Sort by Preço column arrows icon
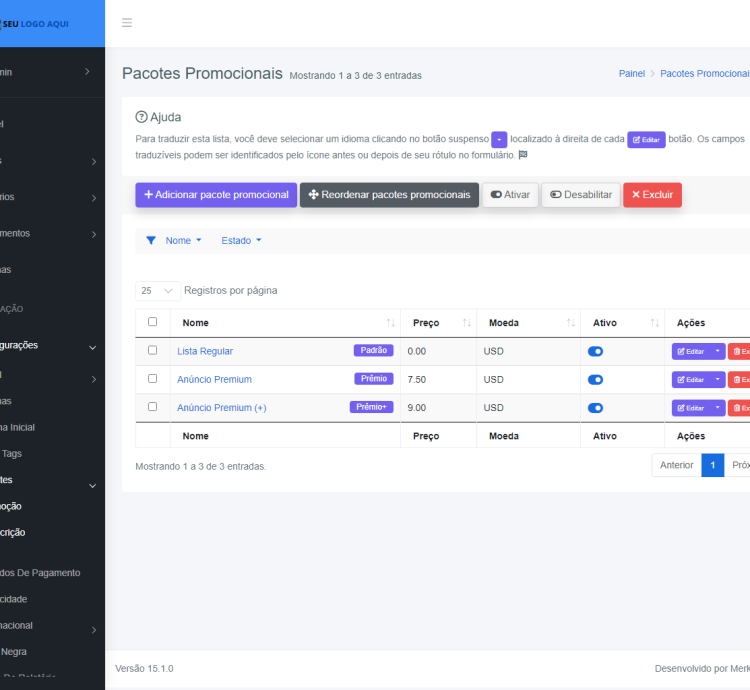 click(466, 323)
